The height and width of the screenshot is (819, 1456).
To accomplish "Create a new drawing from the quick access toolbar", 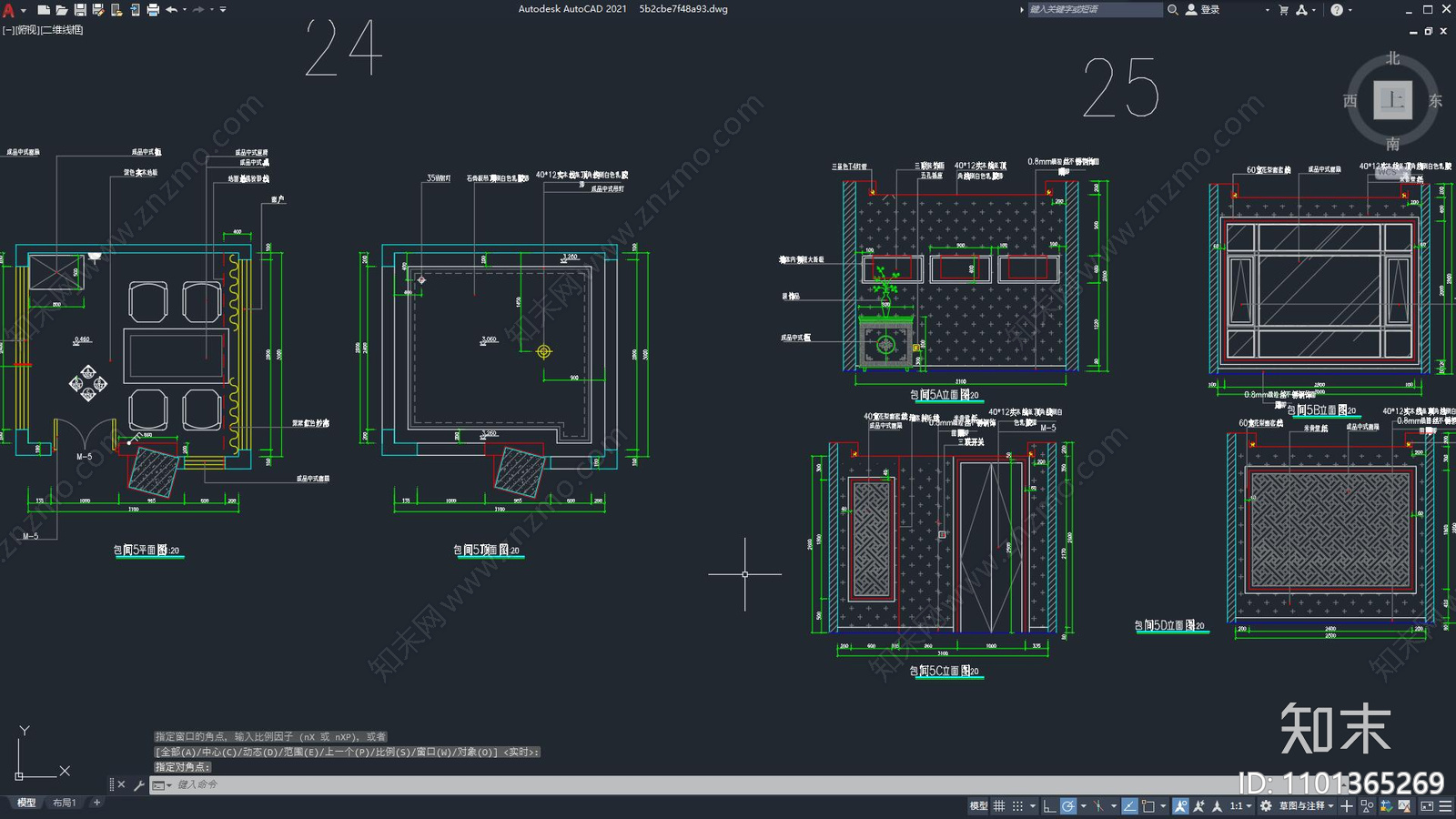I will [43, 10].
